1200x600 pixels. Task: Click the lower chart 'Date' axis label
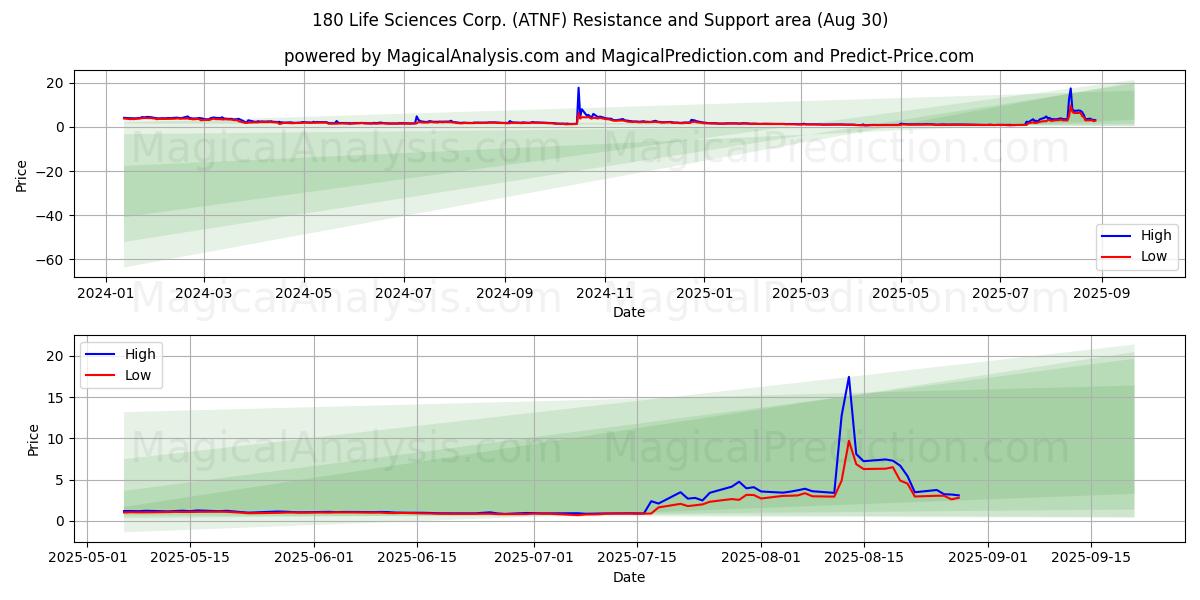629,577
